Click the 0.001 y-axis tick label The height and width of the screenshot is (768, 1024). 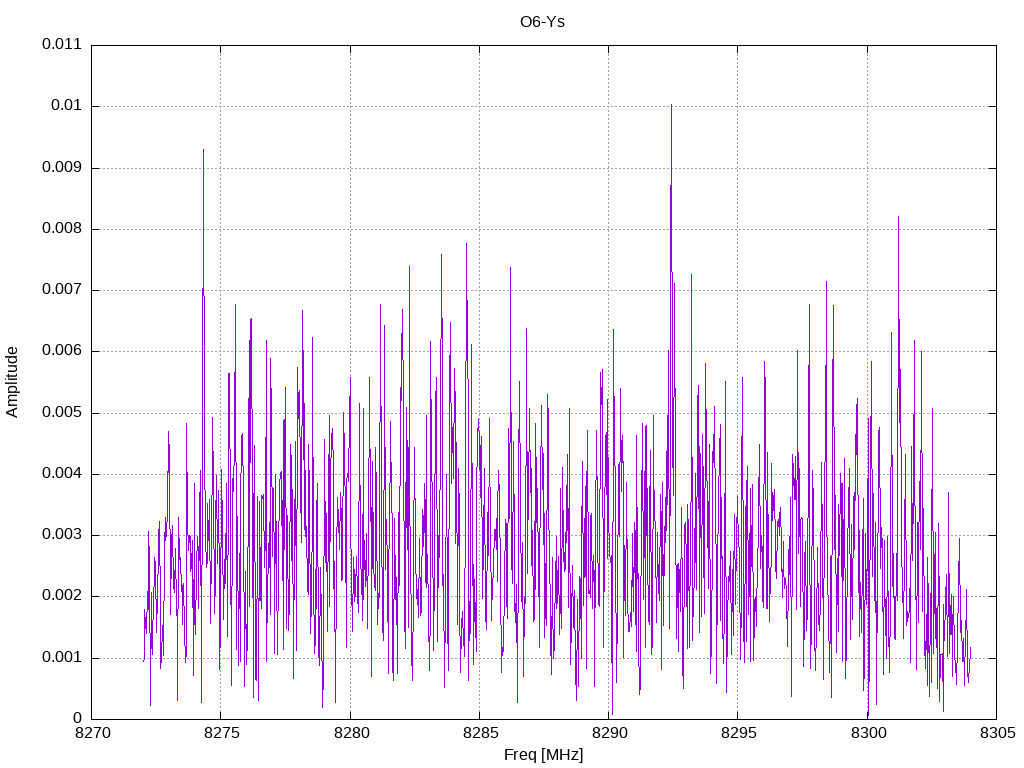[x=62, y=657]
